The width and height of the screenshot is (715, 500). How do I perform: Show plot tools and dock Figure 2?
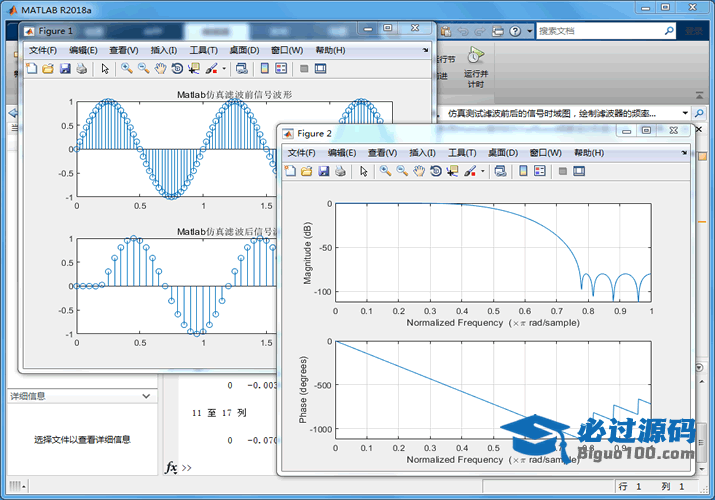(x=579, y=171)
